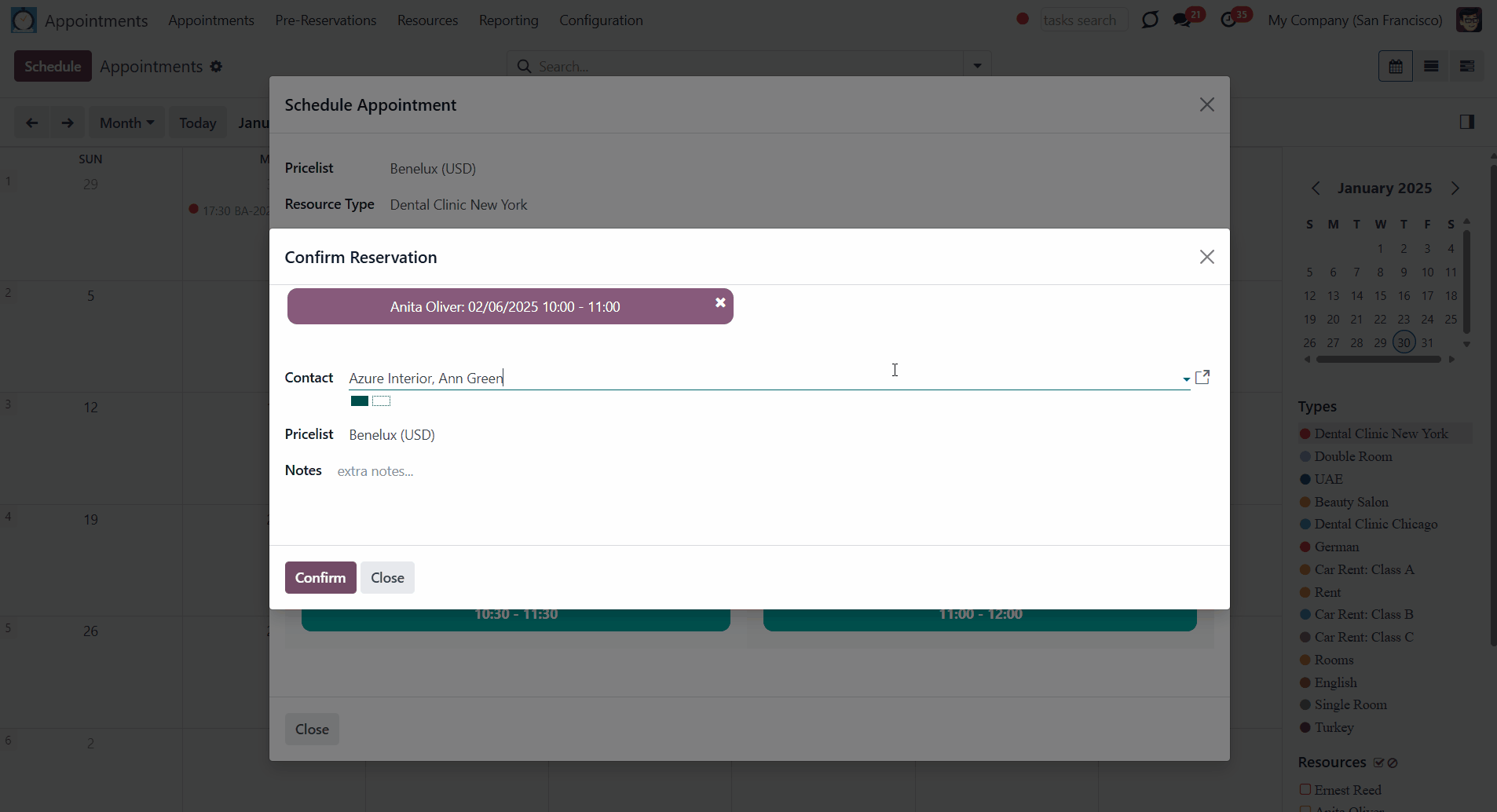
Task: Select the 10:30 - 11:30 time slot
Action: (516, 618)
